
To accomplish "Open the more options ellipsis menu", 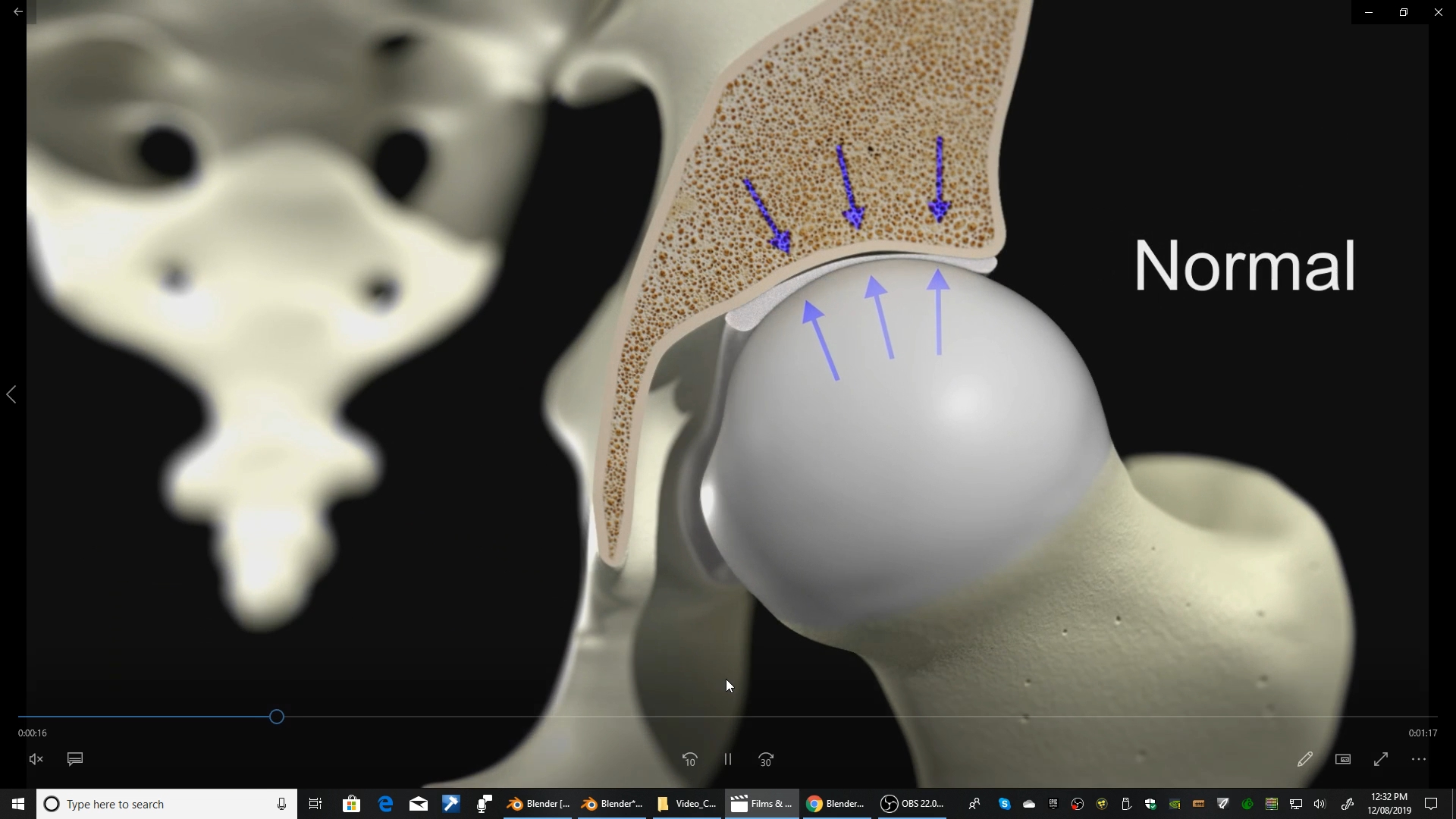I will [1419, 759].
